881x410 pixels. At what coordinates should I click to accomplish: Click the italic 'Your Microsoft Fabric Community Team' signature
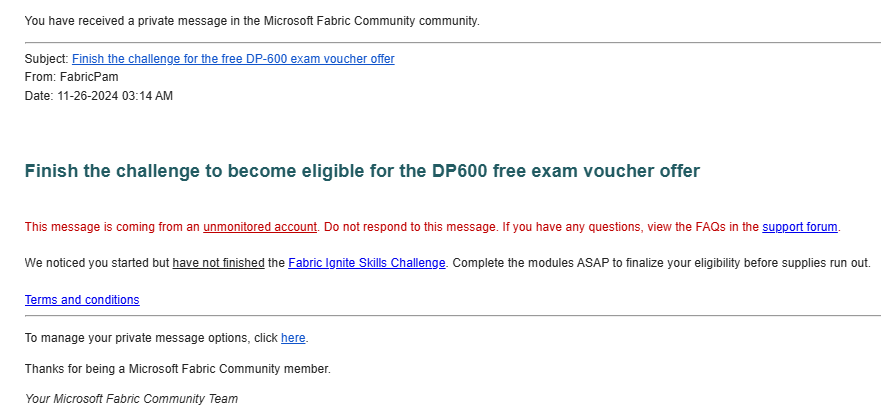pyautogui.click(x=131, y=399)
